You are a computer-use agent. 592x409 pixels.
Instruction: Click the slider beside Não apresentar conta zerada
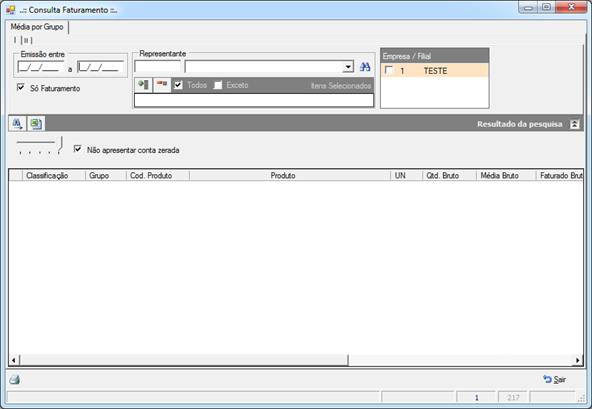tap(39, 147)
